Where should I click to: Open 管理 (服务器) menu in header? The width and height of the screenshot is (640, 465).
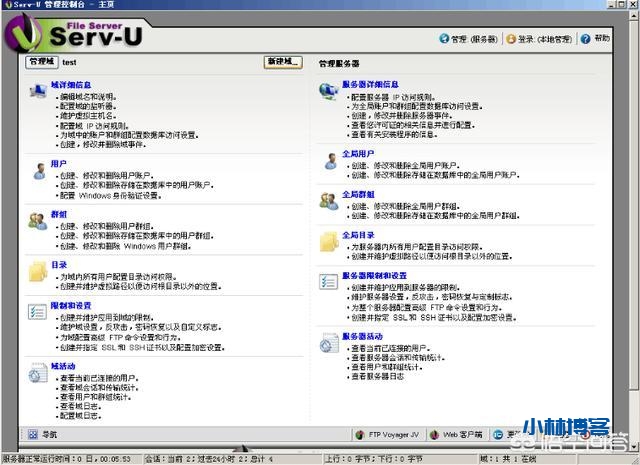[469, 39]
